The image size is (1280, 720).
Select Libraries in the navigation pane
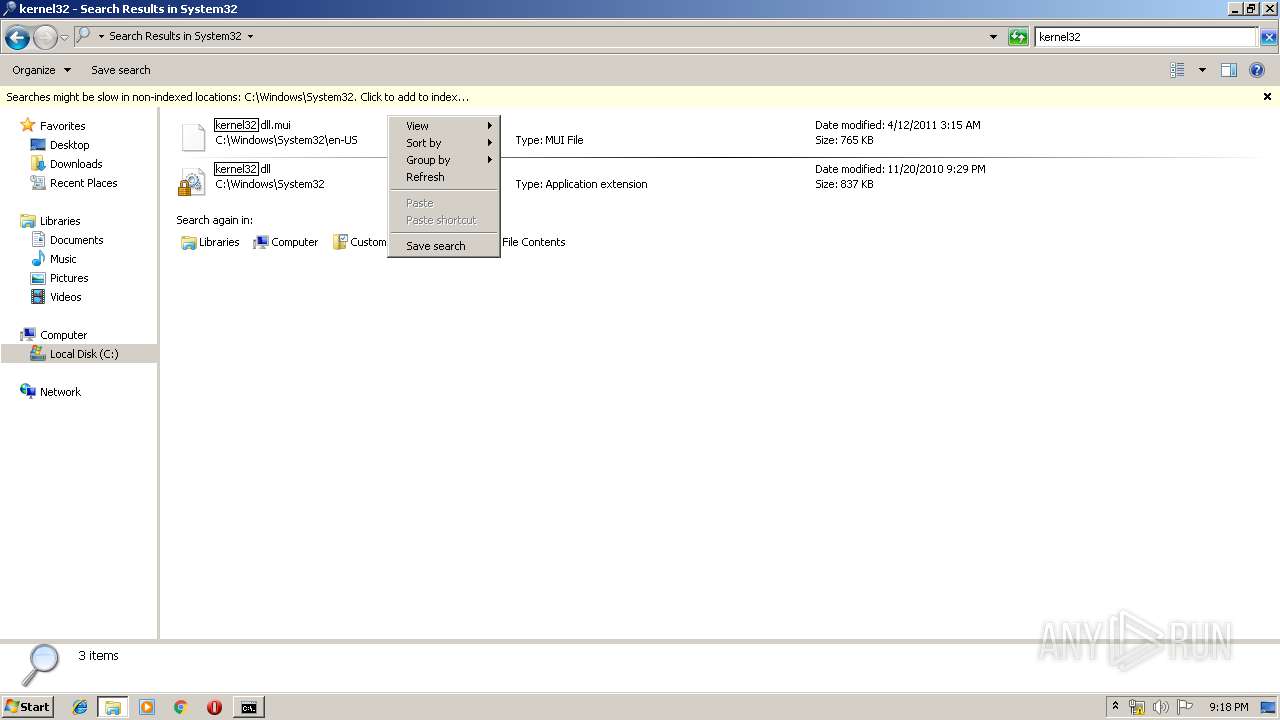[x=60, y=221]
